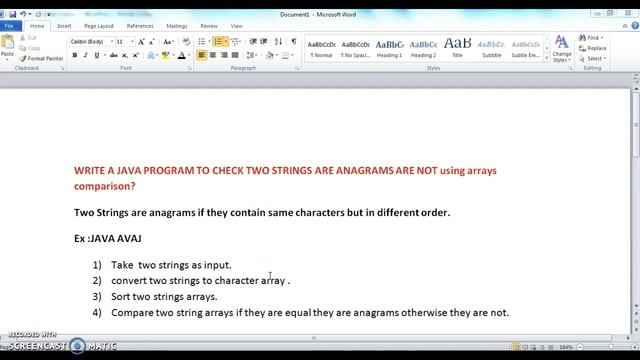Open the Font dialog launcher
Image resolution: width=640 pixels, height=360 pixels.
[189, 69]
